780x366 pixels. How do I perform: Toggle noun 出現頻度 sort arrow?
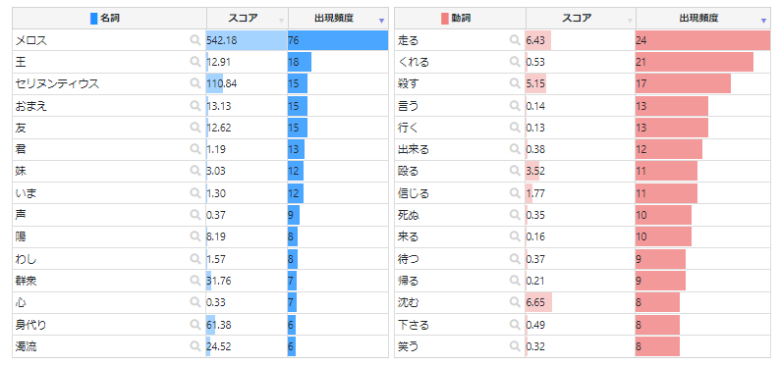[381, 20]
